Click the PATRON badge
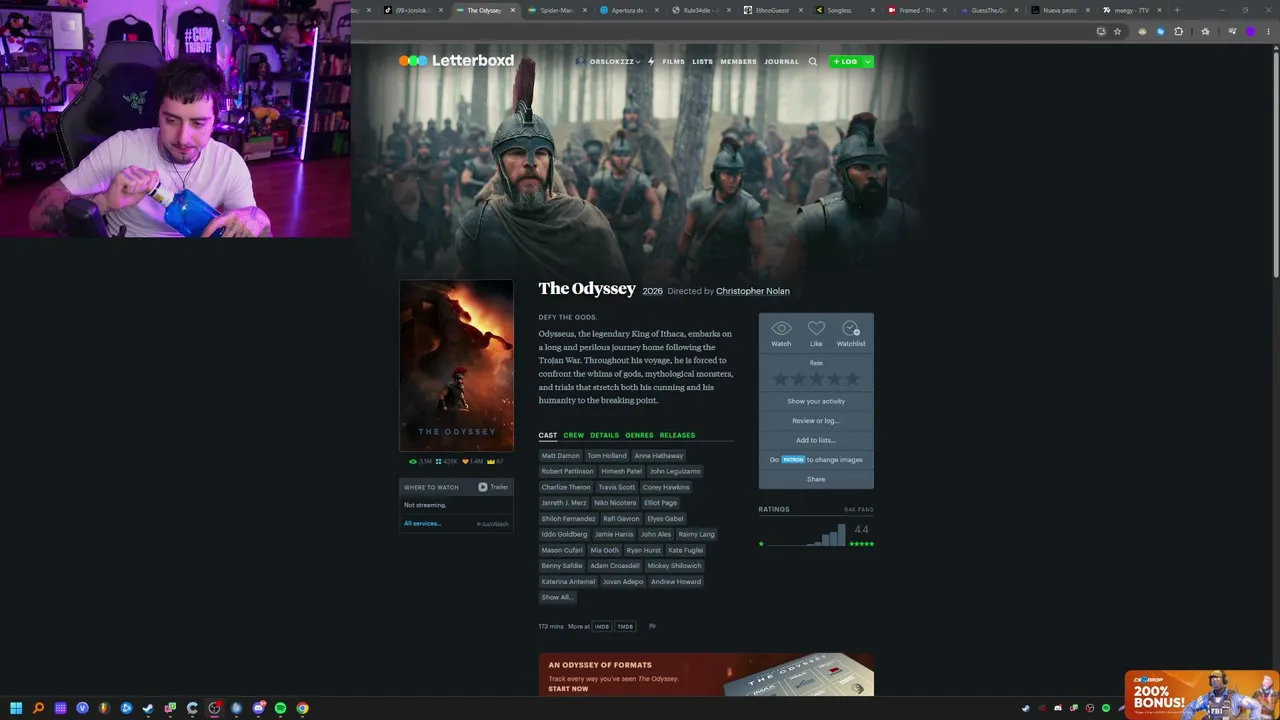1280x720 pixels. (x=793, y=460)
